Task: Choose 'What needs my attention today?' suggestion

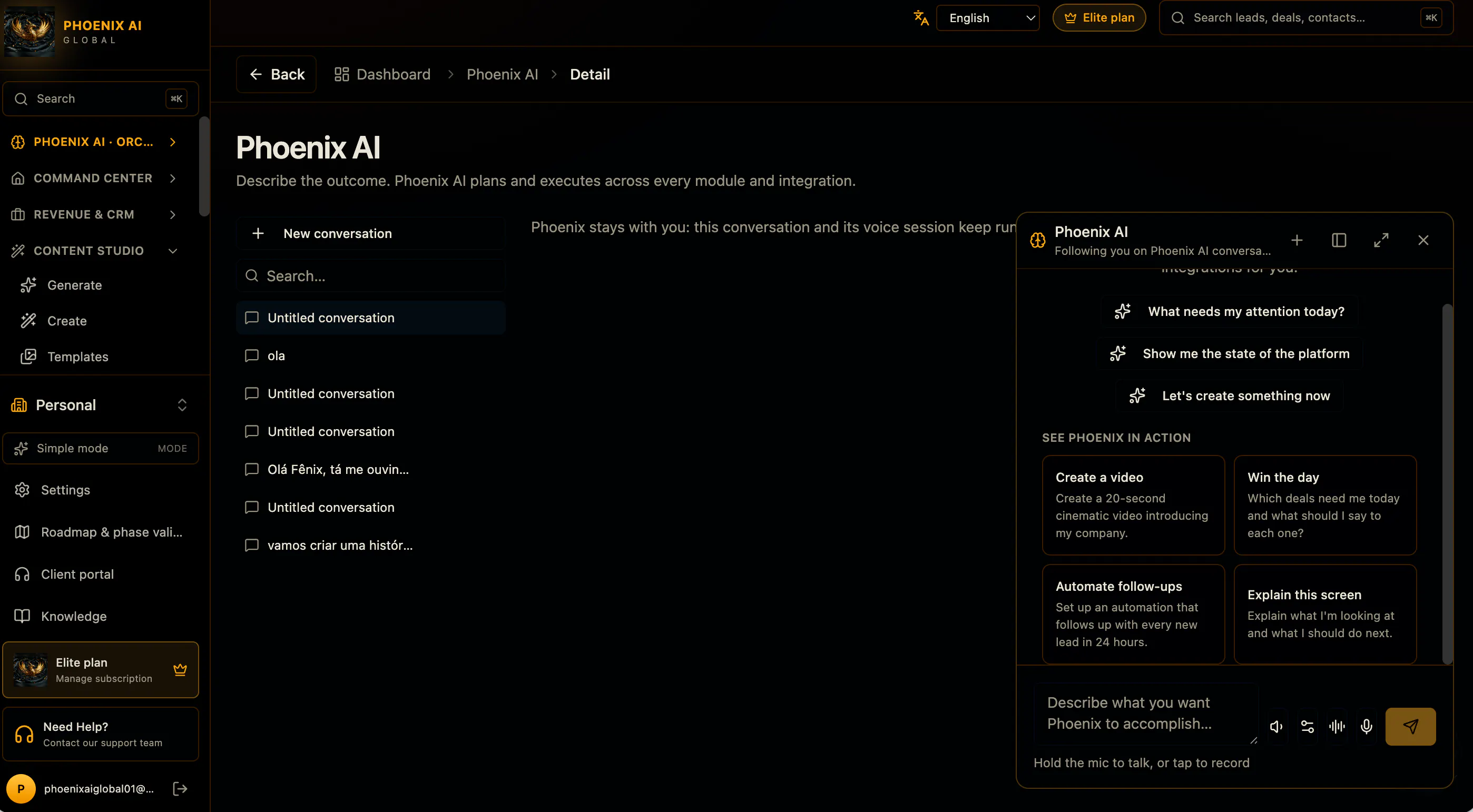Action: point(1230,311)
